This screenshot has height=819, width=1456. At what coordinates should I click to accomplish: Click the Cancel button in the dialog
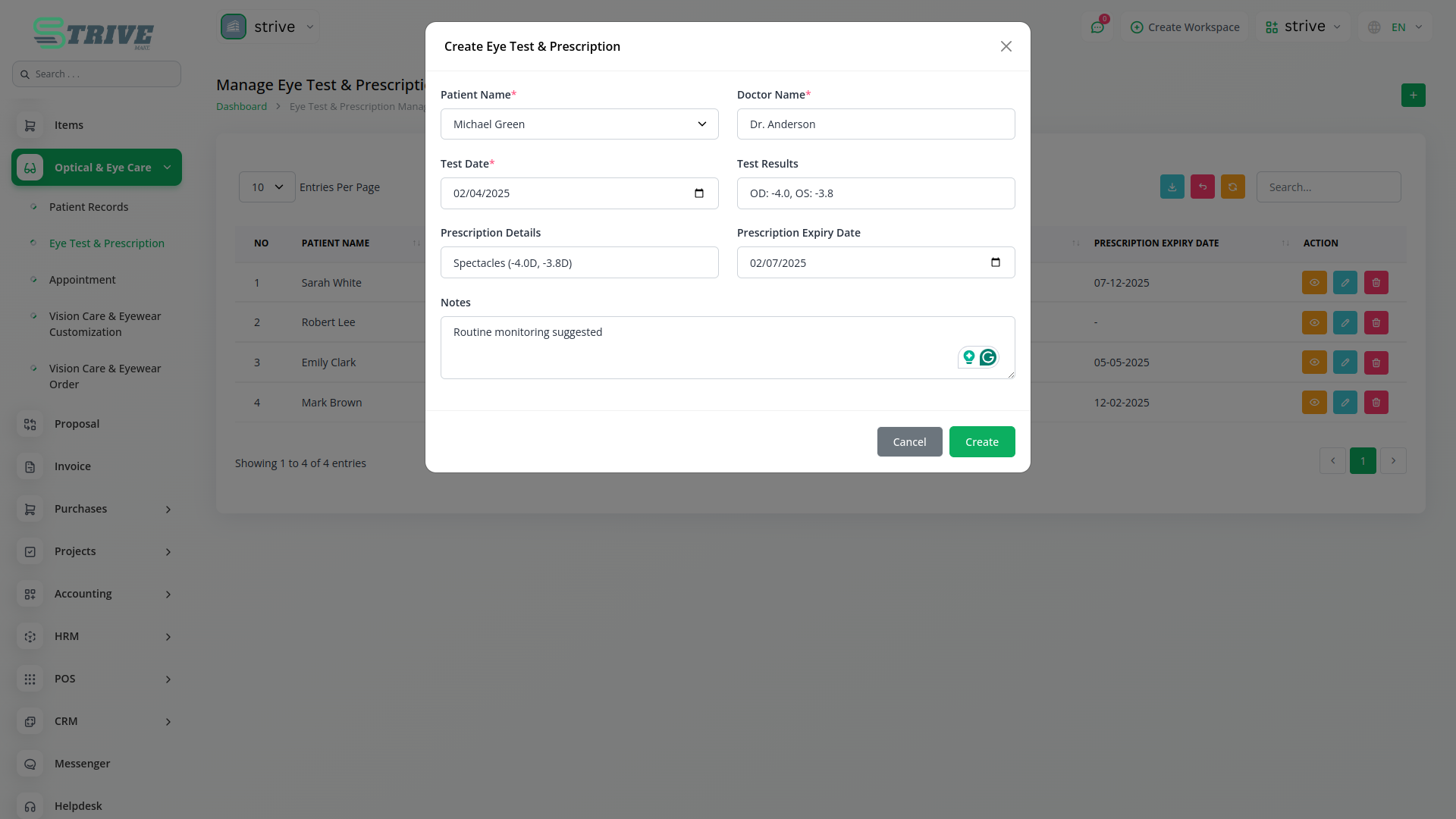pyautogui.click(x=909, y=442)
